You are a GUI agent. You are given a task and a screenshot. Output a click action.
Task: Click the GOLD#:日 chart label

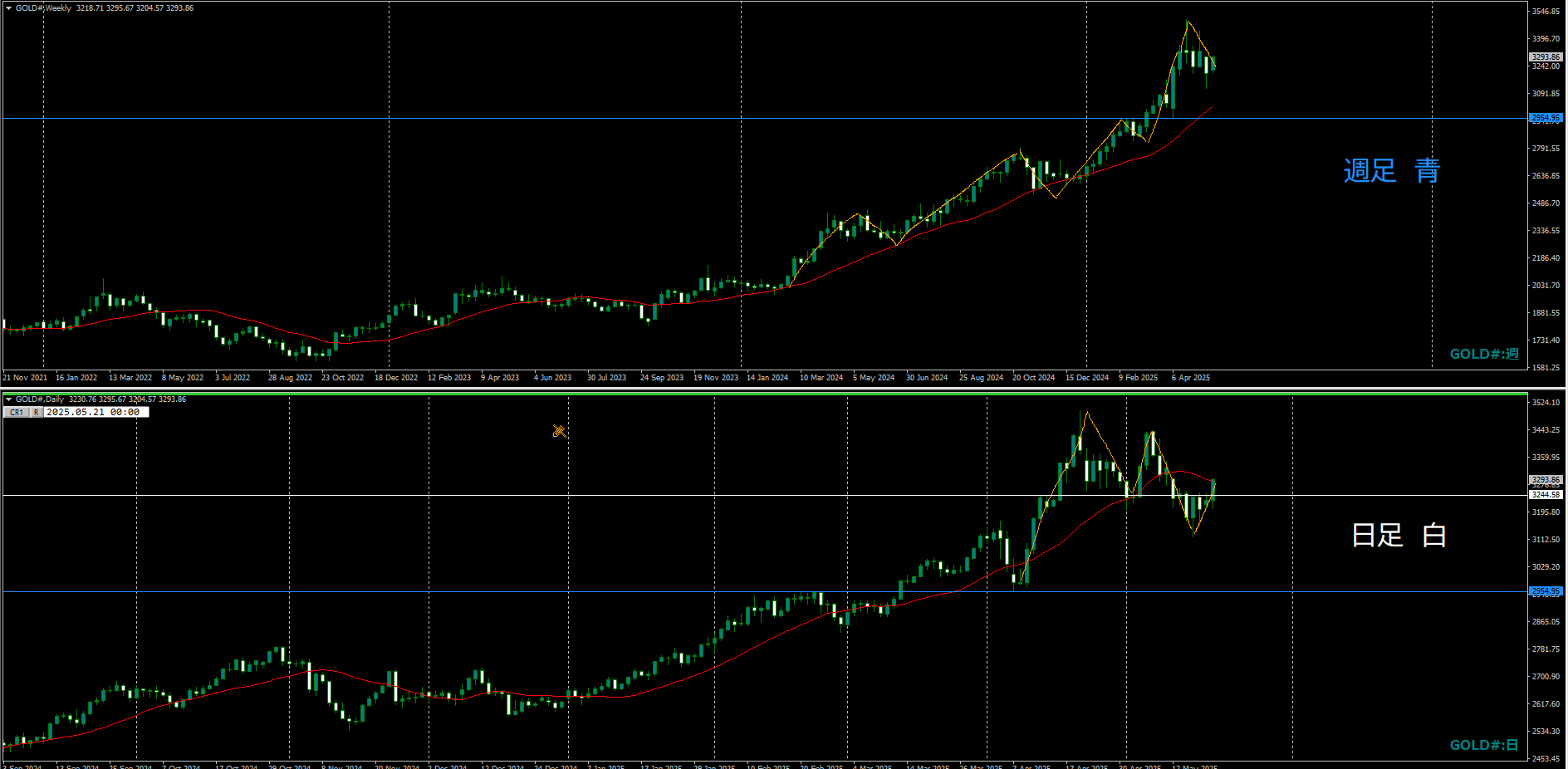tap(1483, 745)
